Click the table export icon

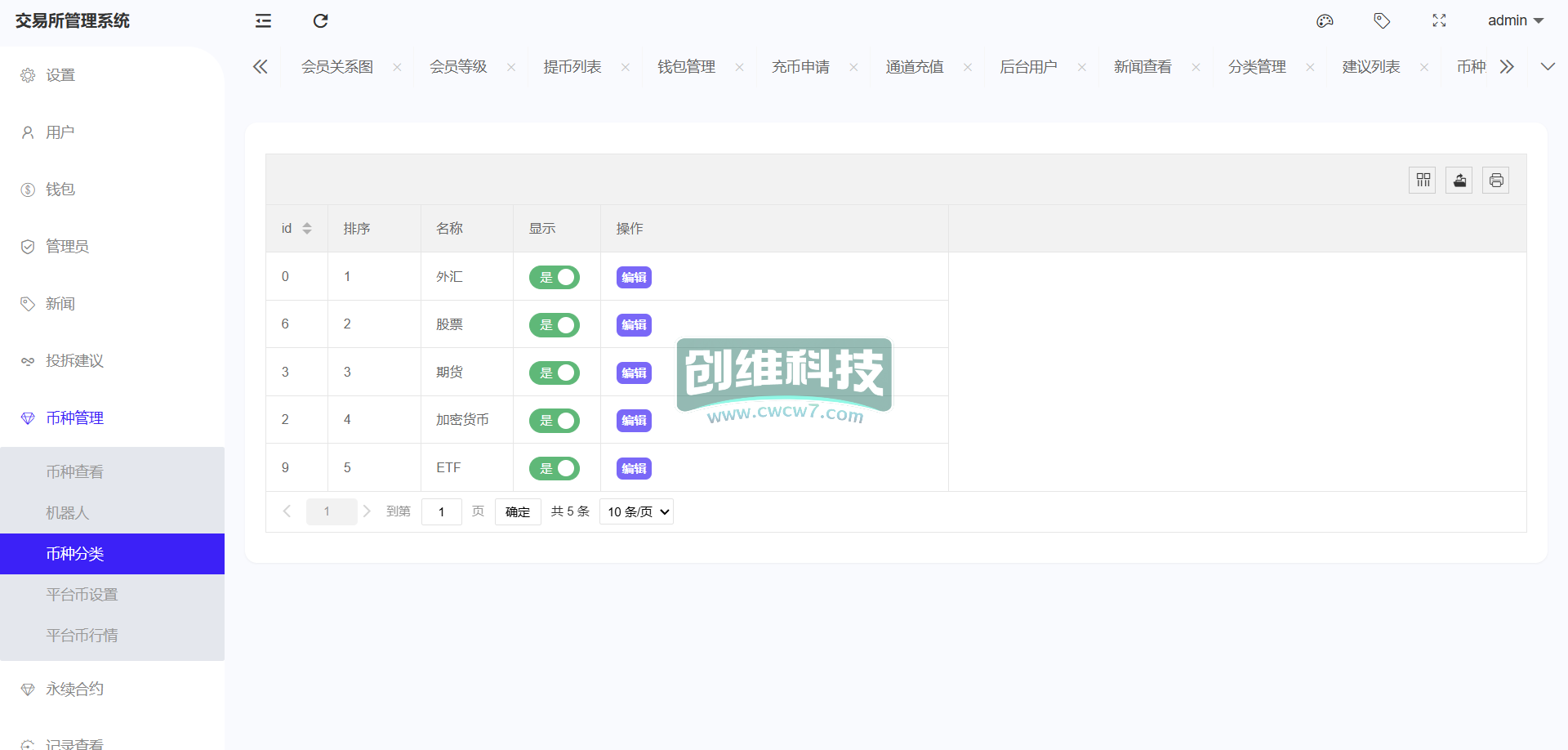[1459, 181]
